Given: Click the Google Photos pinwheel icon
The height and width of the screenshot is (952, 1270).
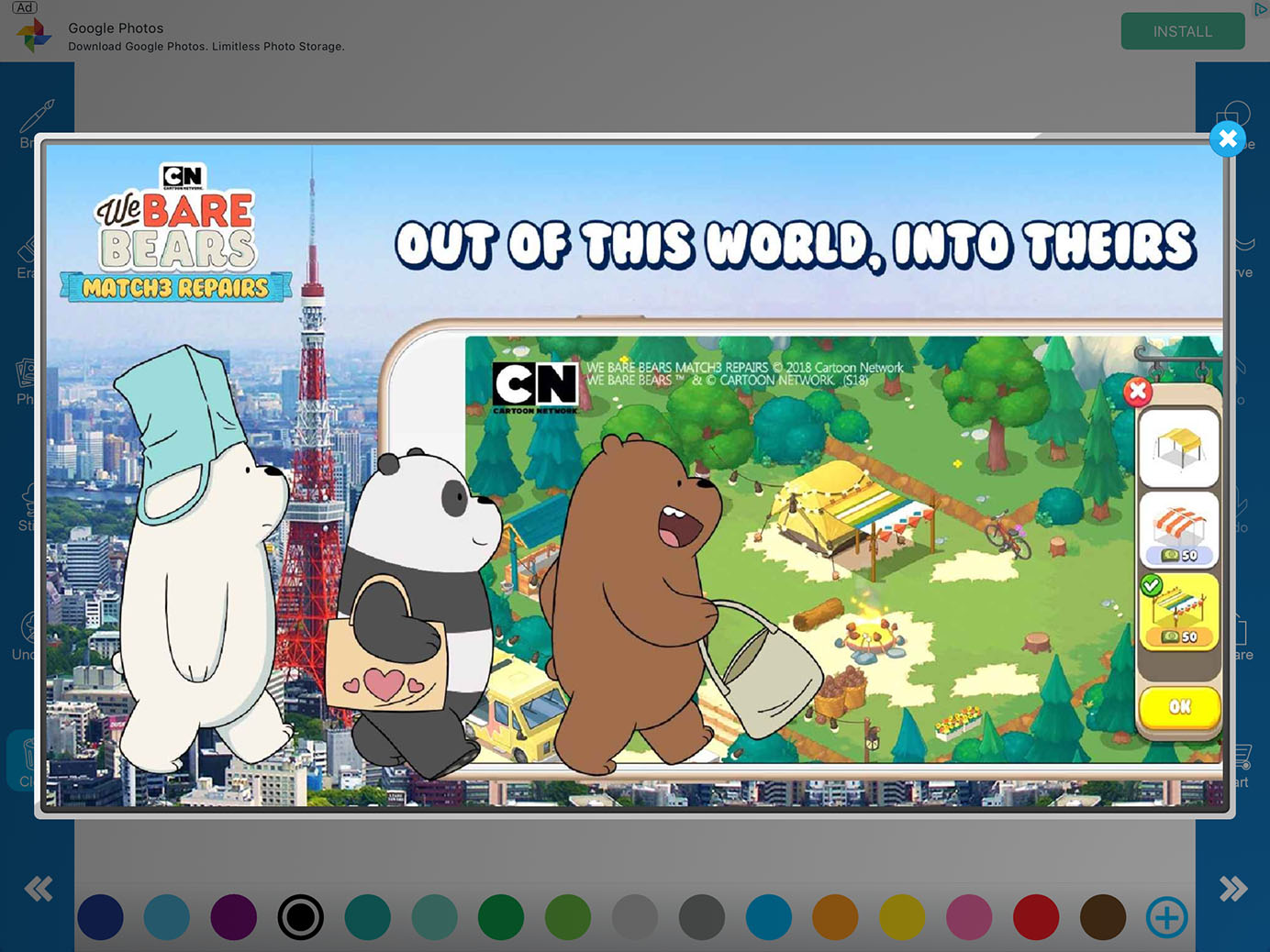Looking at the screenshot, I should pyautogui.click(x=34, y=34).
